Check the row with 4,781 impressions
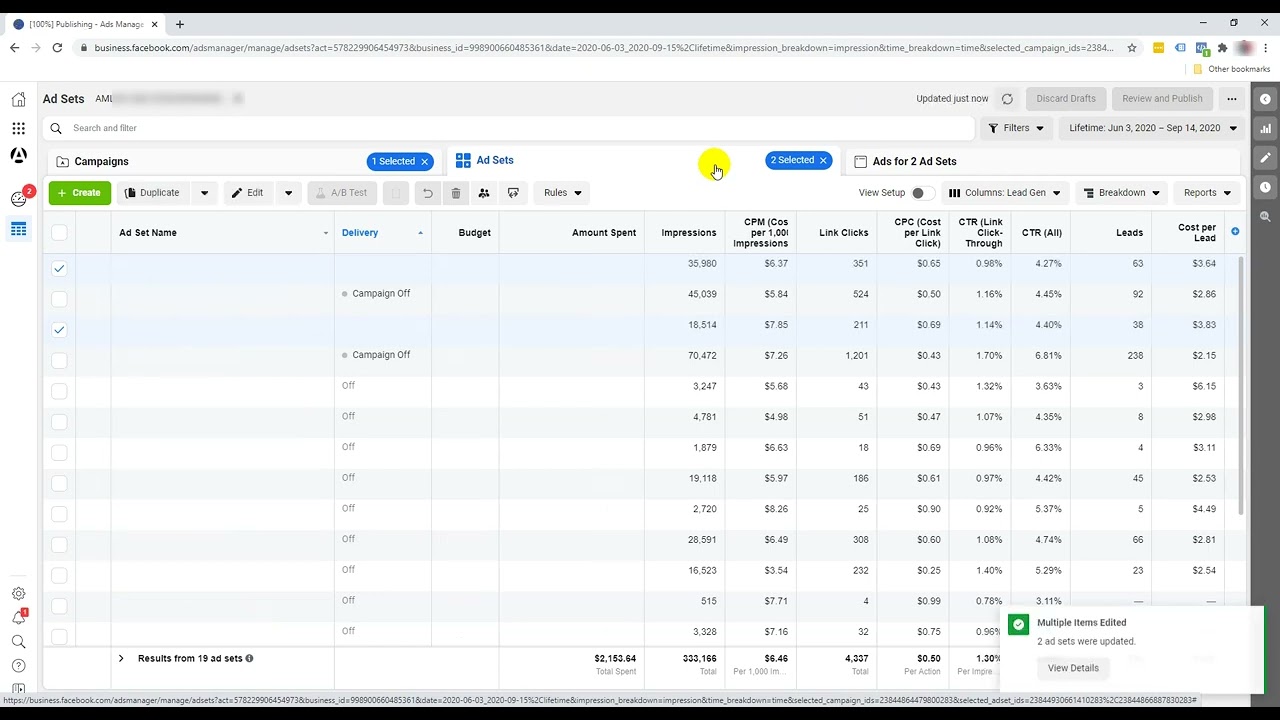 tap(59, 422)
